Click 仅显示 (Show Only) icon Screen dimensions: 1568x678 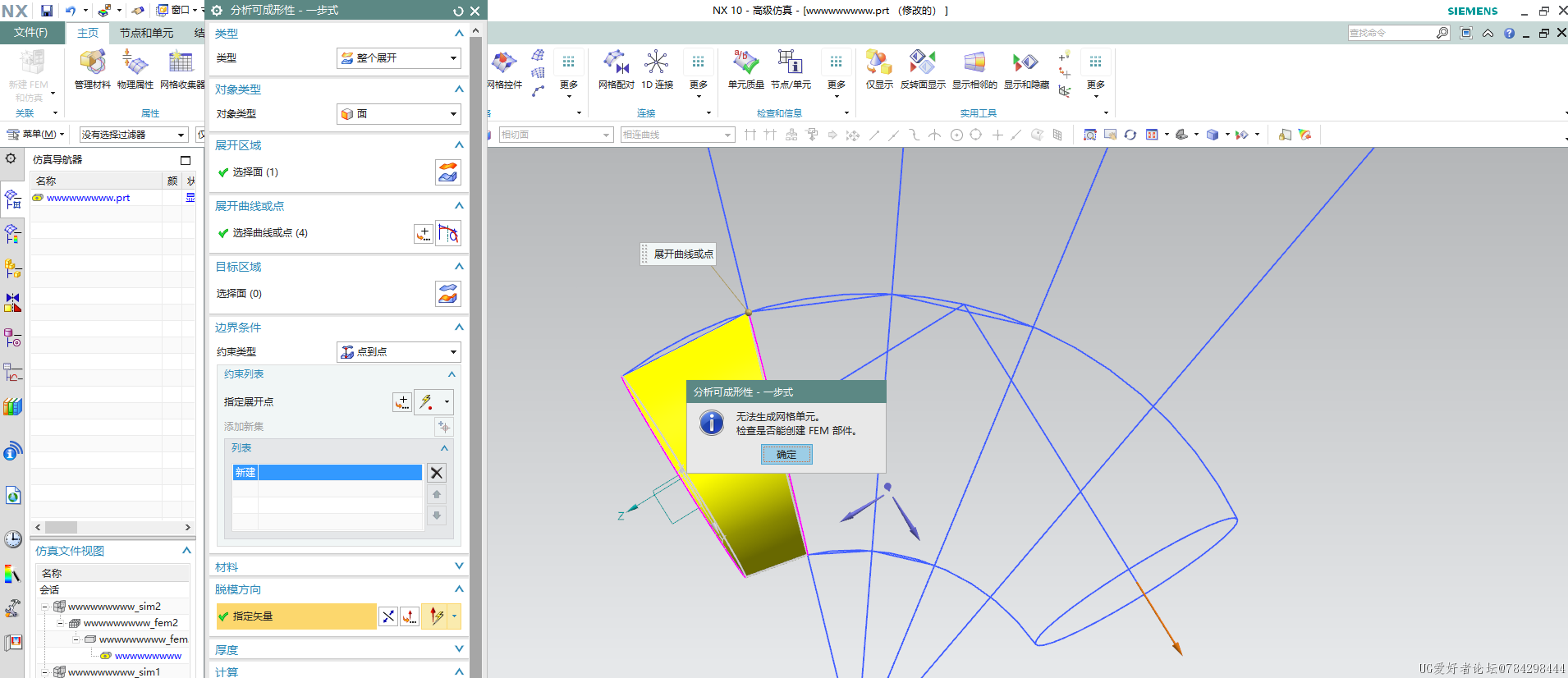coord(878,70)
